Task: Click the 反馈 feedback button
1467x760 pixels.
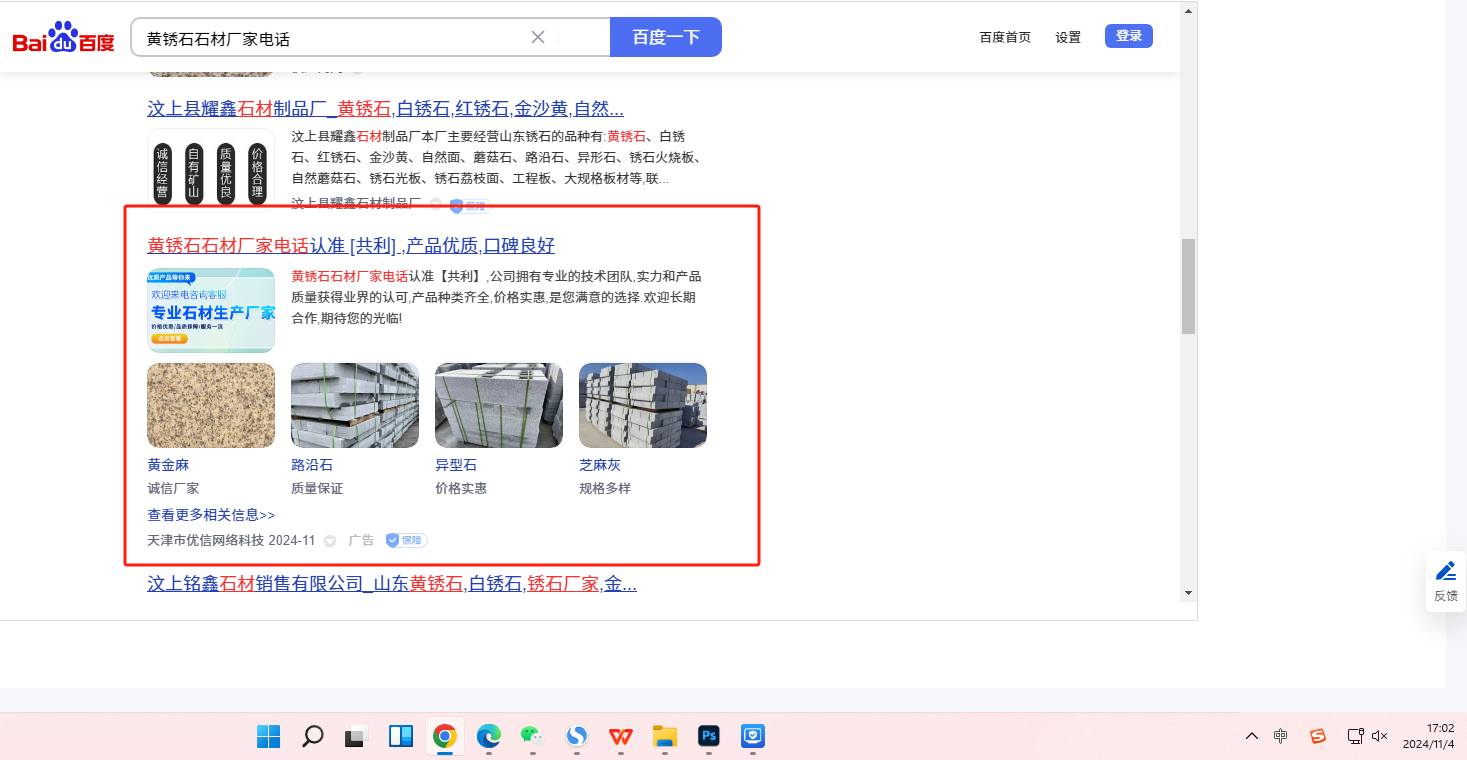Action: [1446, 582]
